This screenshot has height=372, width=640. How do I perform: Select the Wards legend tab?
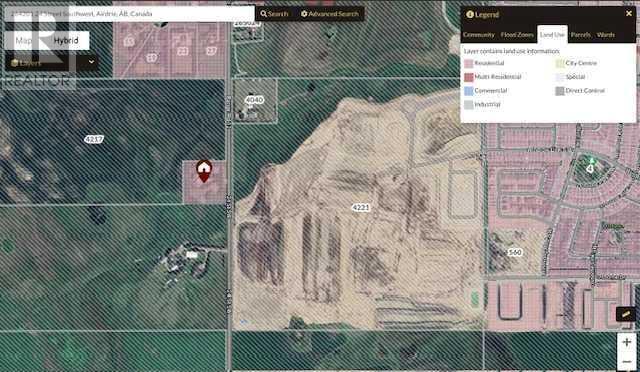tap(605, 35)
